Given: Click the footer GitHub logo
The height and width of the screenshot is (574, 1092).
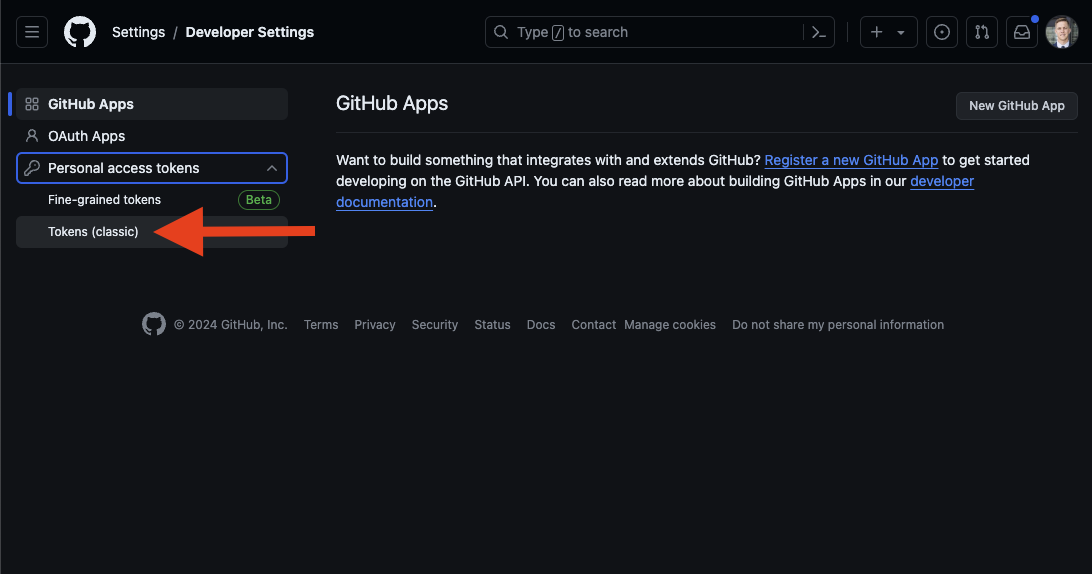Looking at the screenshot, I should (x=154, y=324).
